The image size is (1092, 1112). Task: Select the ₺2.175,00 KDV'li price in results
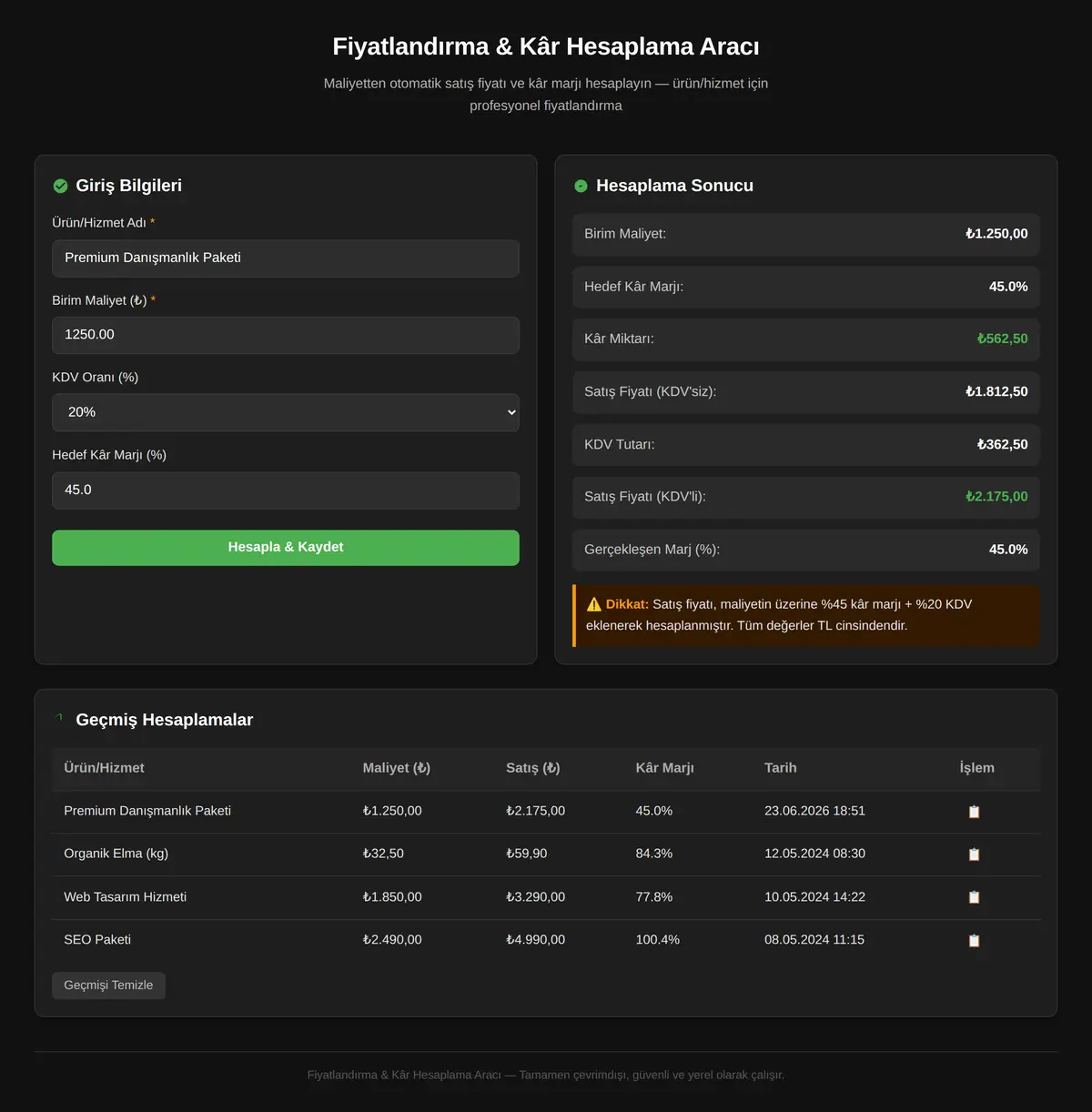tap(996, 497)
